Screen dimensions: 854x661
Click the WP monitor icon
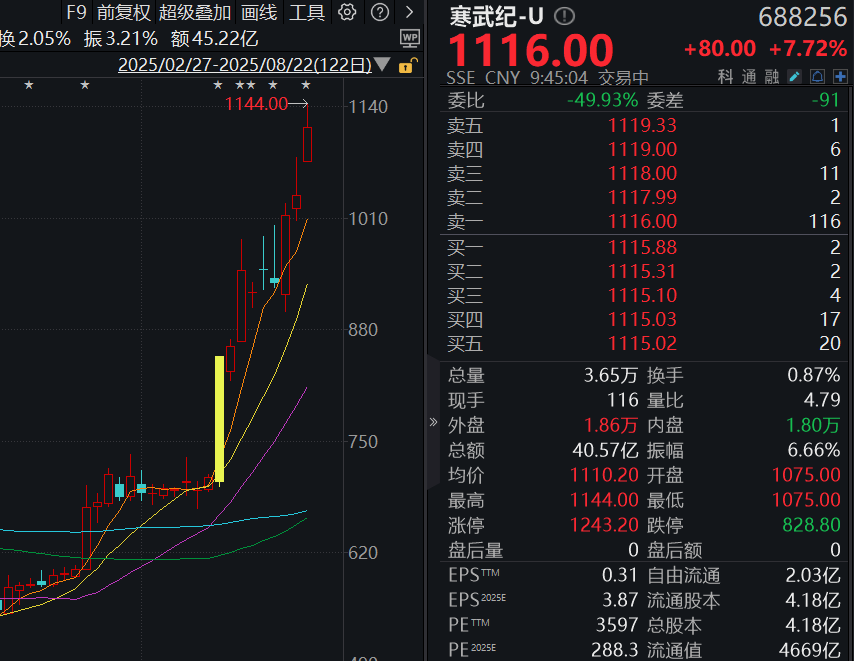pos(410,38)
